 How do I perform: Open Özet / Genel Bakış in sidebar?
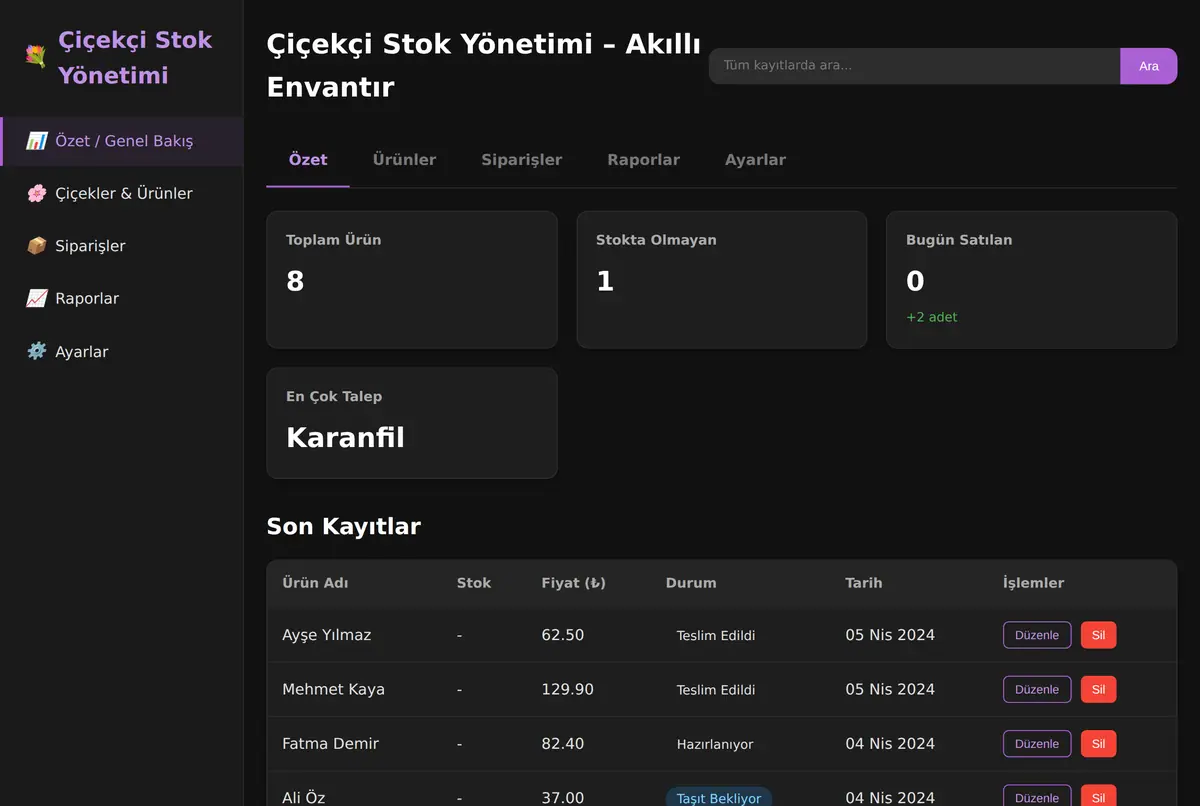click(x=121, y=141)
